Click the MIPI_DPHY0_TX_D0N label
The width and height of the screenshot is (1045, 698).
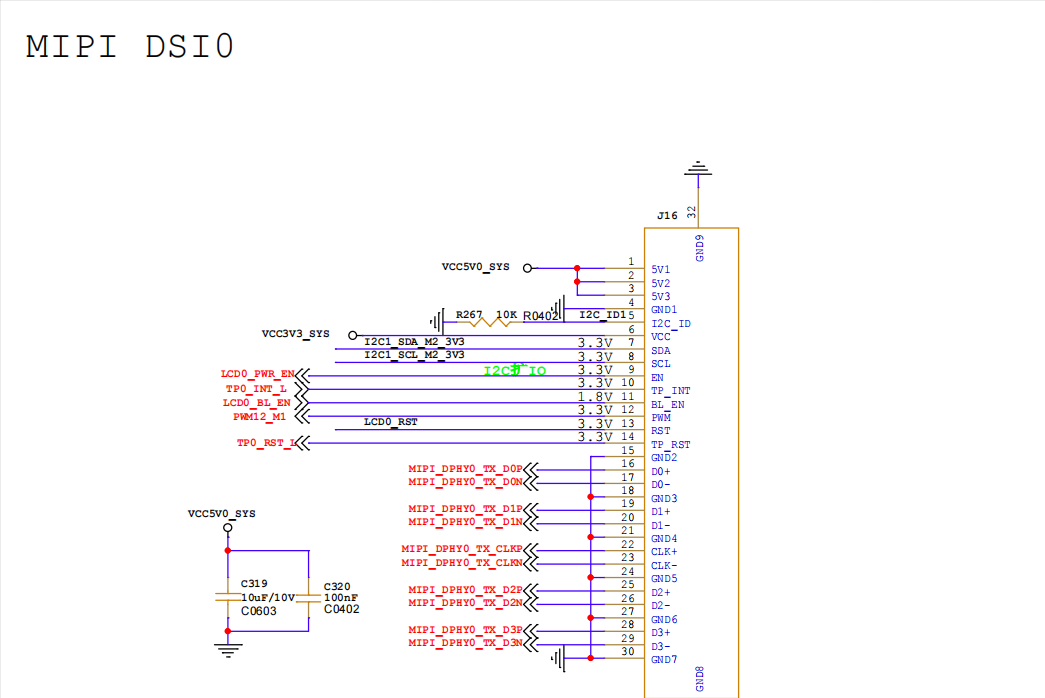(465, 481)
